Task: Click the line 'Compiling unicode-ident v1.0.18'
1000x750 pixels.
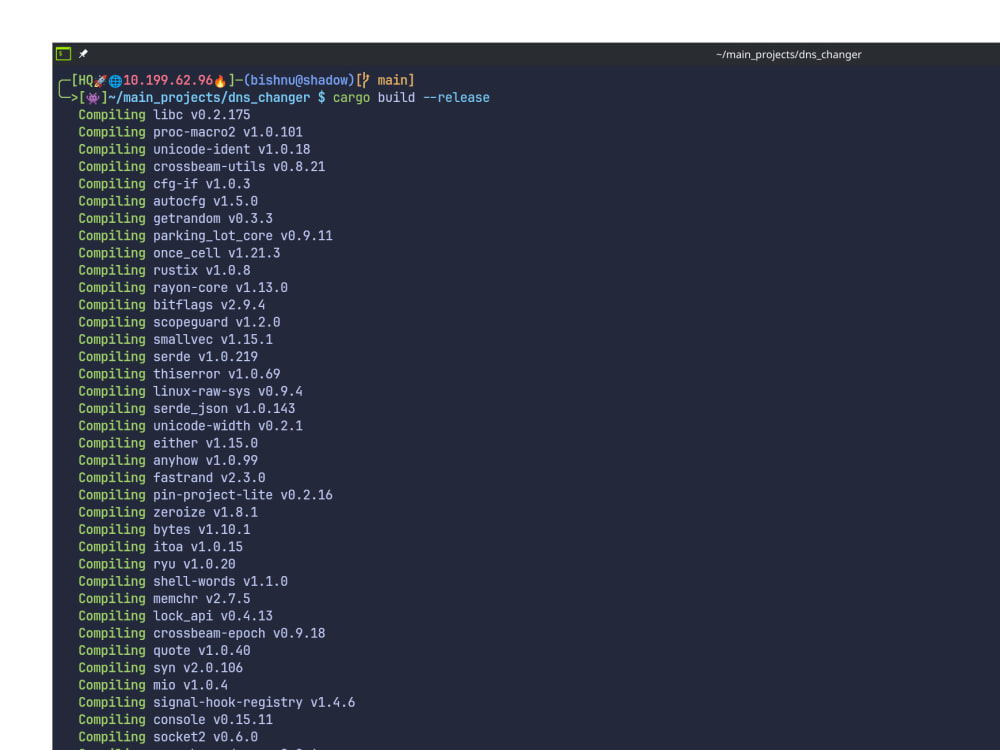Action: coord(194,149)
